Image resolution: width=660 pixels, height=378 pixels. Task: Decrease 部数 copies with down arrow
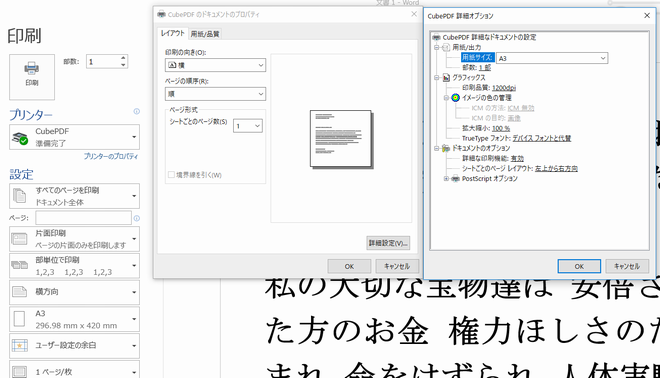123,65
